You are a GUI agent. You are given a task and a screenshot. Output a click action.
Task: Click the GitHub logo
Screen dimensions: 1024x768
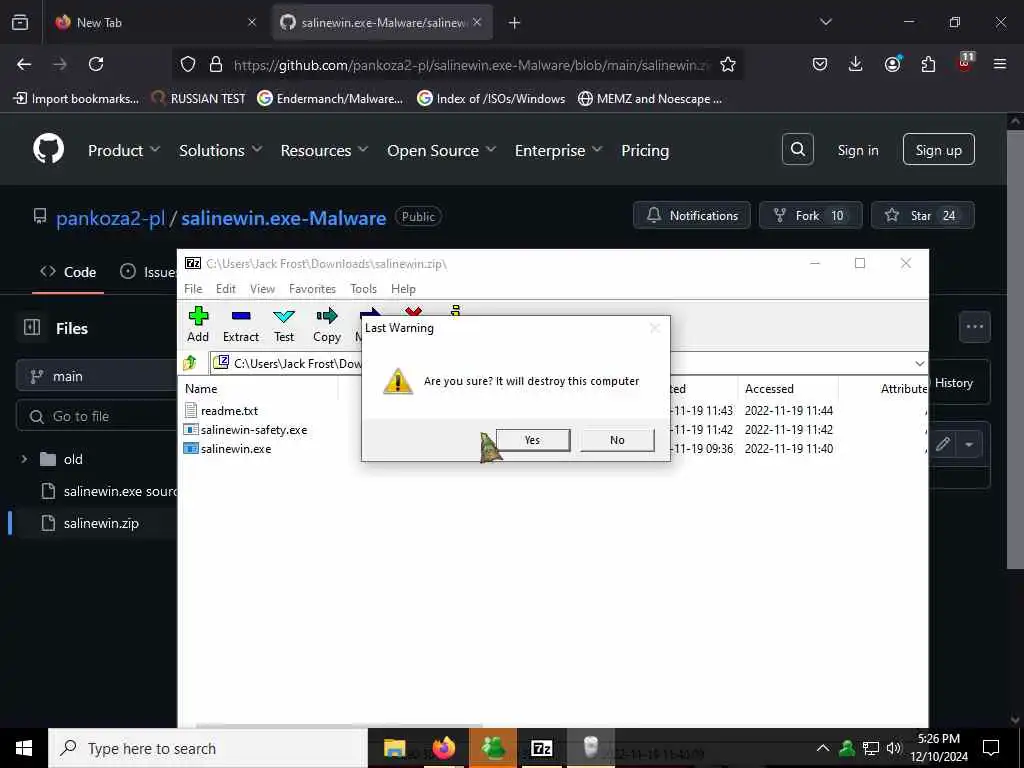coord(48,150)
